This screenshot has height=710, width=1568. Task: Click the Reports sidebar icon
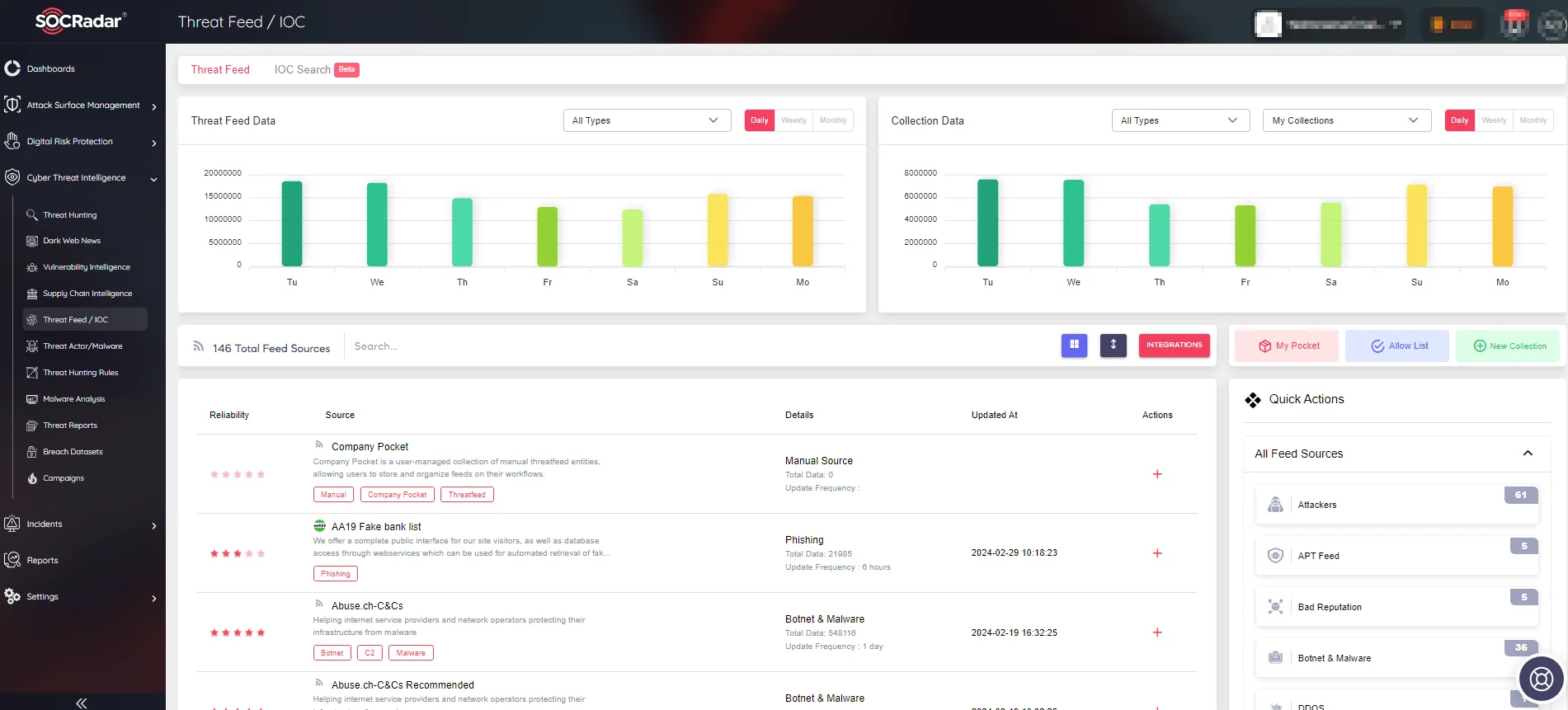tap(12, 560)
